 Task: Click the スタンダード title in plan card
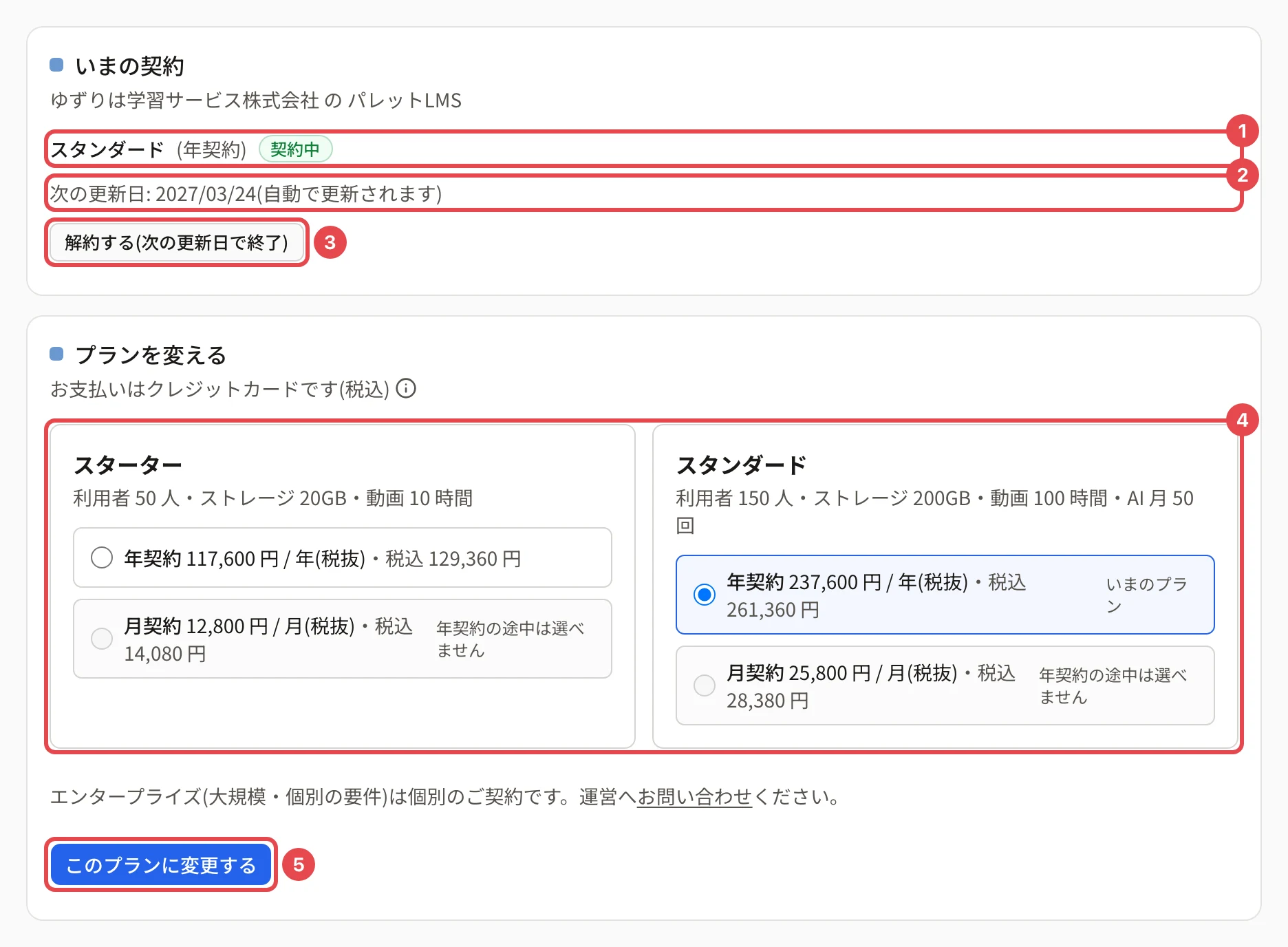pos(741,465)
